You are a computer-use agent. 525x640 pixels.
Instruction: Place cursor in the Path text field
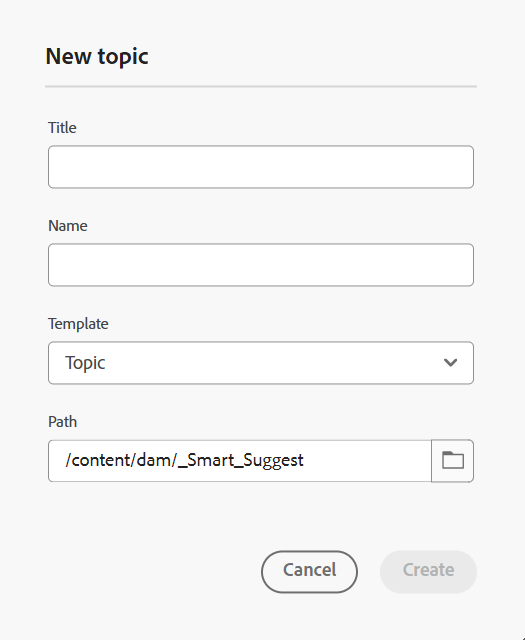click(240, 461)
